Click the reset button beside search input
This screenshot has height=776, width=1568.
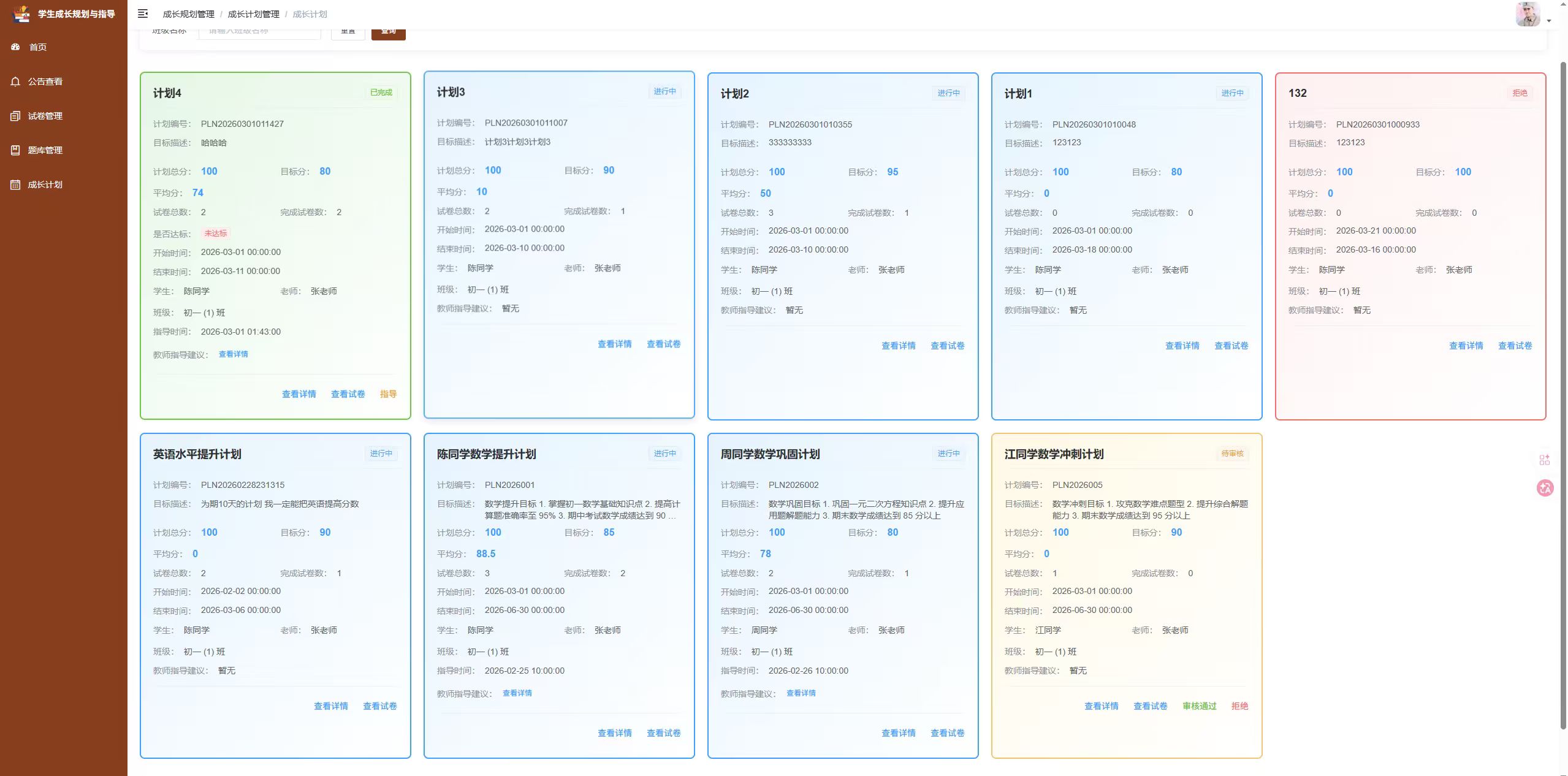click(348, 33)
